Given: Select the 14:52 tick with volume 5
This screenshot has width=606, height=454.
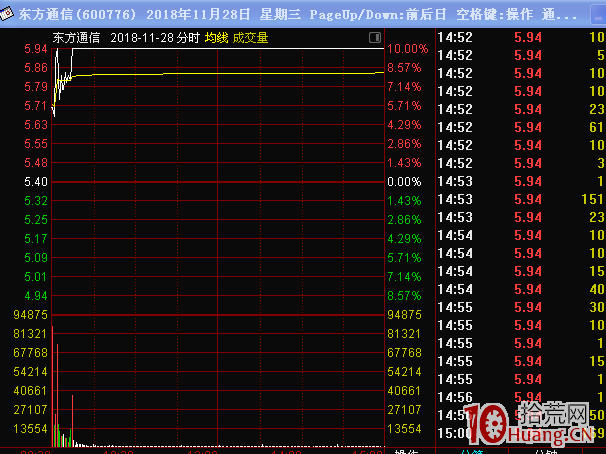Looking at the screenshot, I should click(x=521, y=56).
